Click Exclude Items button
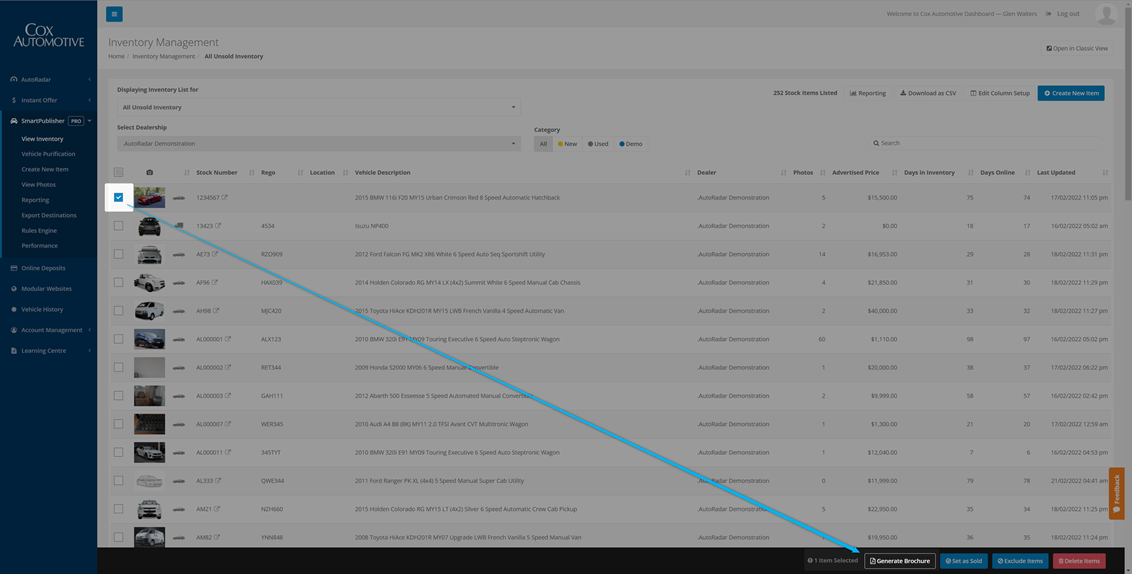This screenshot has width=1132, height=574. (x=1020, y=561)
